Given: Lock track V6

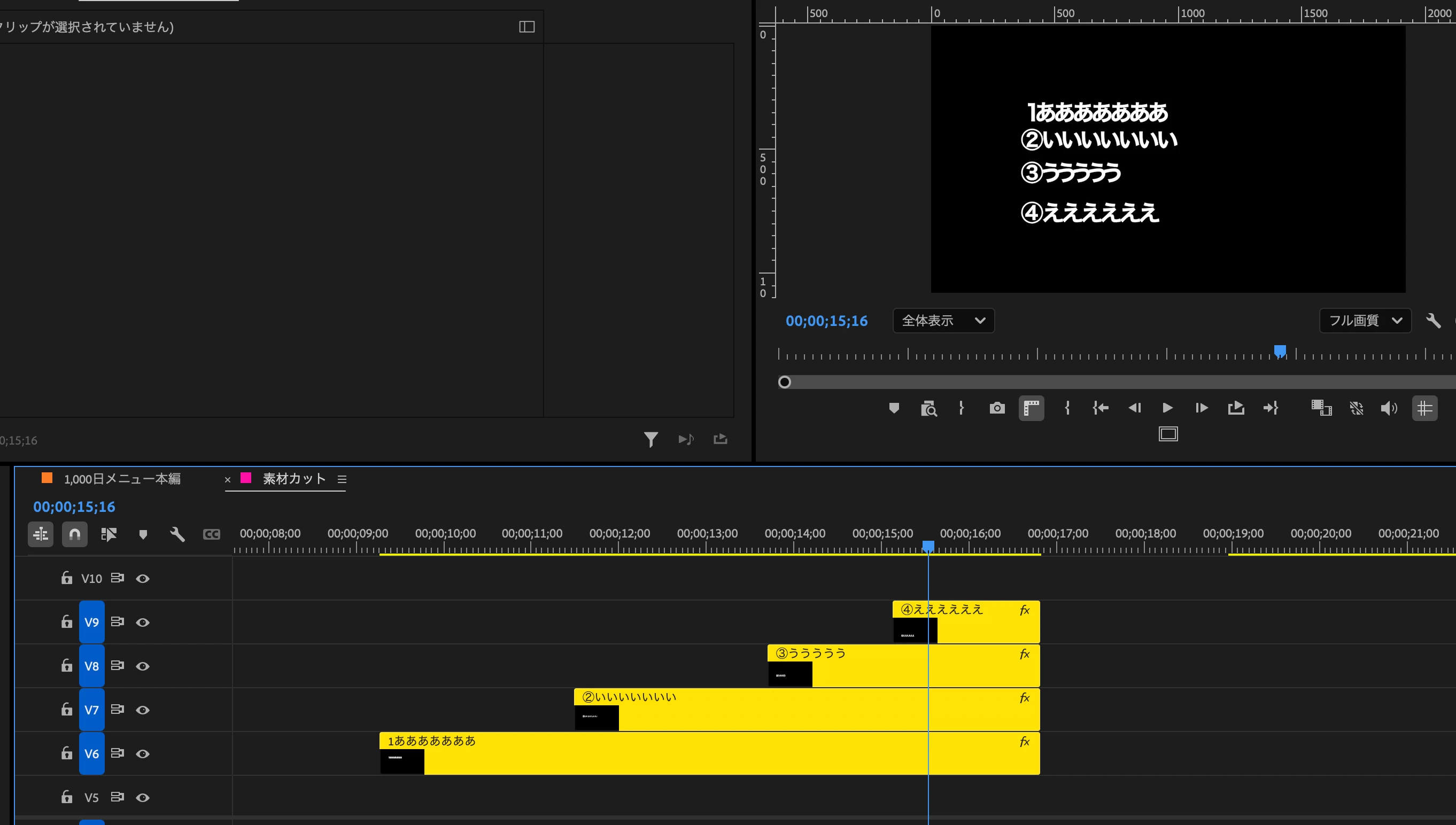Looking at the screenshot, I should pos(66,752).
